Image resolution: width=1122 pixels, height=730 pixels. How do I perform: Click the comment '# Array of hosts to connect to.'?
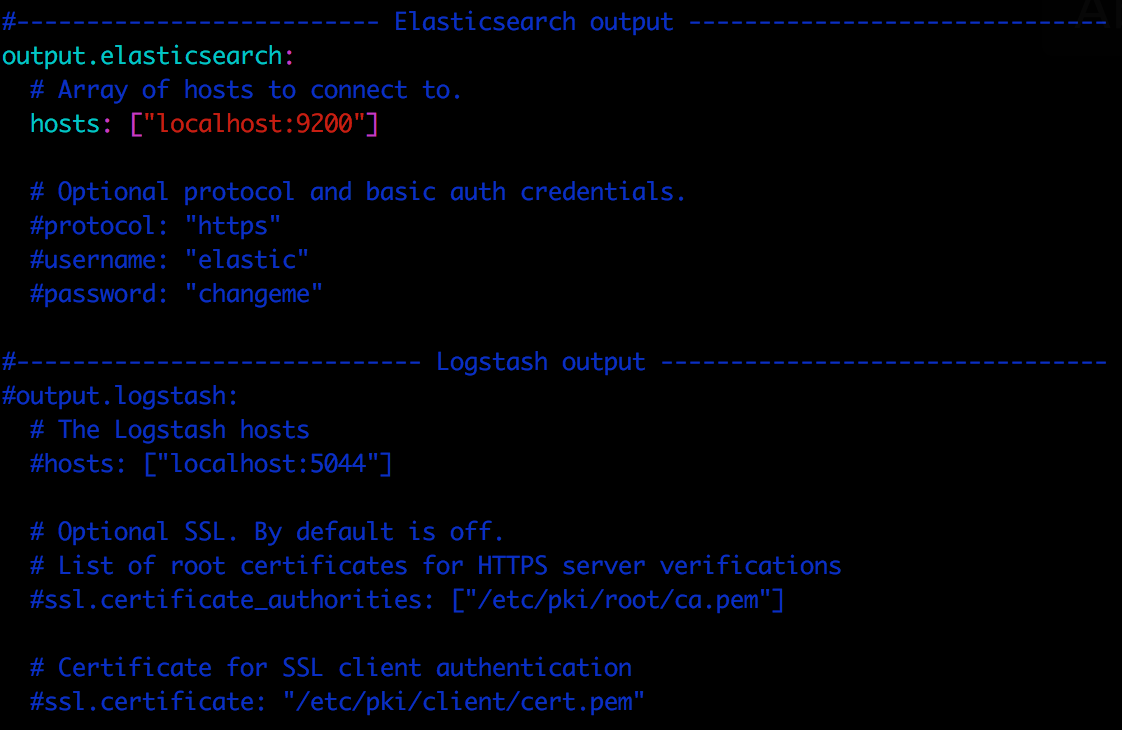(x=246, y=90)
